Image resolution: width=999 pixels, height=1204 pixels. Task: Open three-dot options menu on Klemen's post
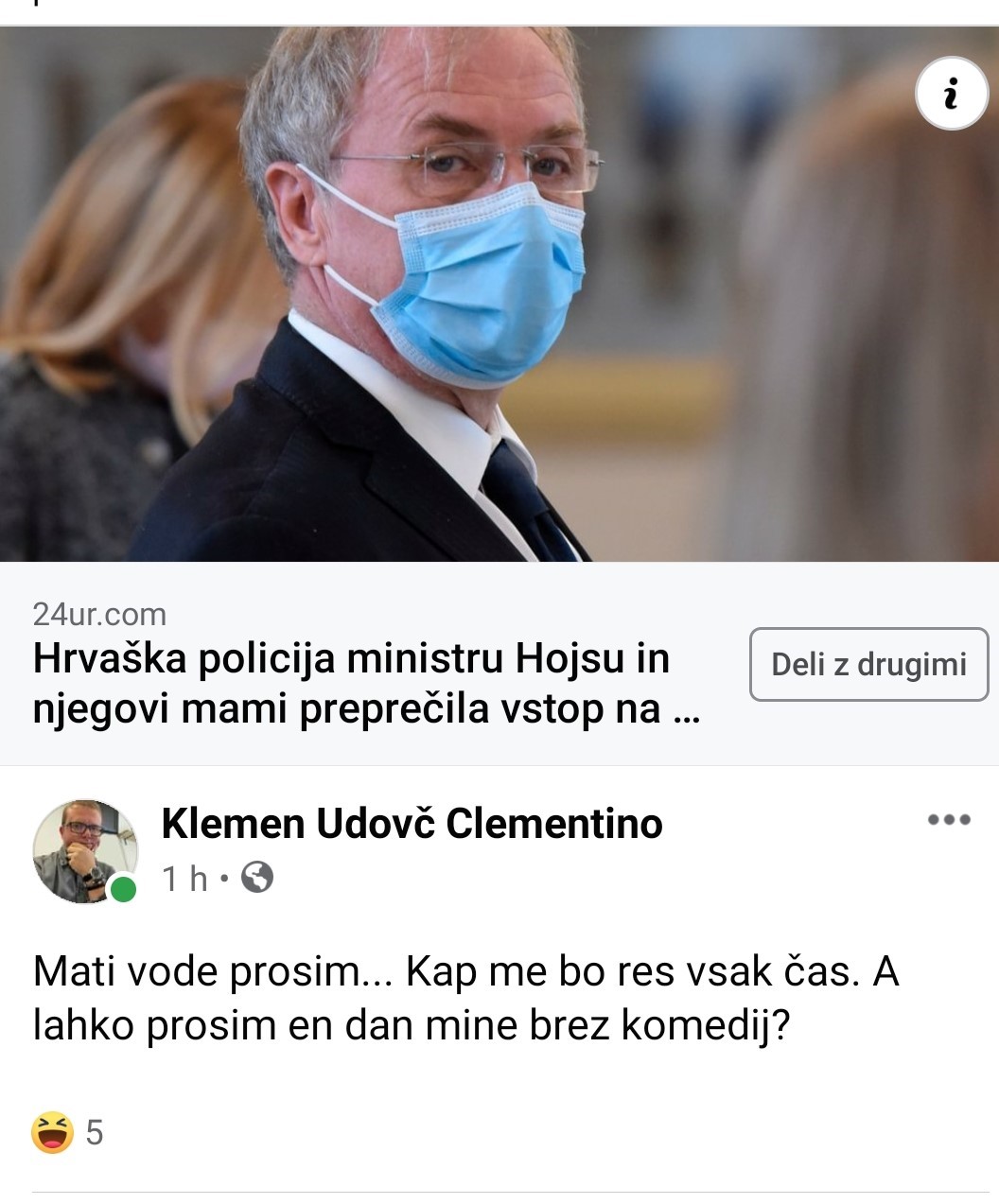point(949,820)
